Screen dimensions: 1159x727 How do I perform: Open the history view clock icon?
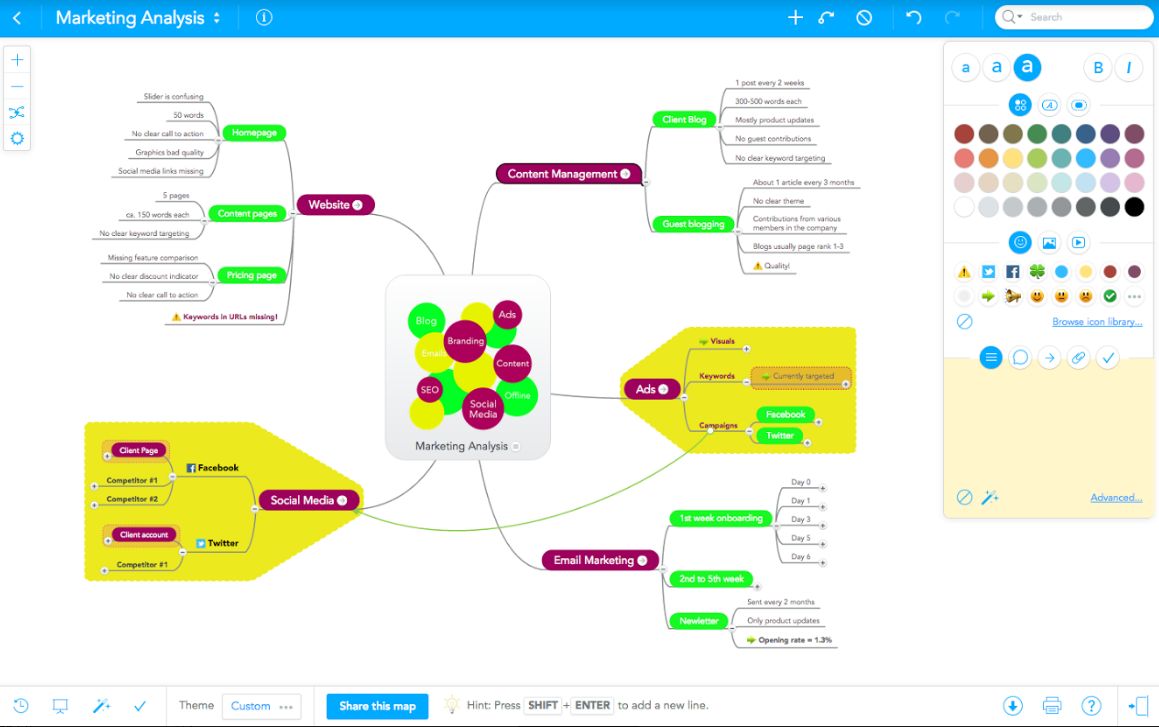click(x=21, y=706)
